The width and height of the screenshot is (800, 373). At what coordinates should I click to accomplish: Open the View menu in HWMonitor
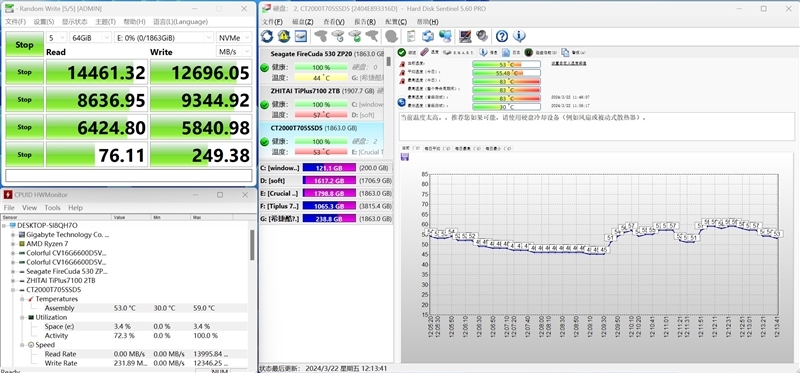pos(29,208)
